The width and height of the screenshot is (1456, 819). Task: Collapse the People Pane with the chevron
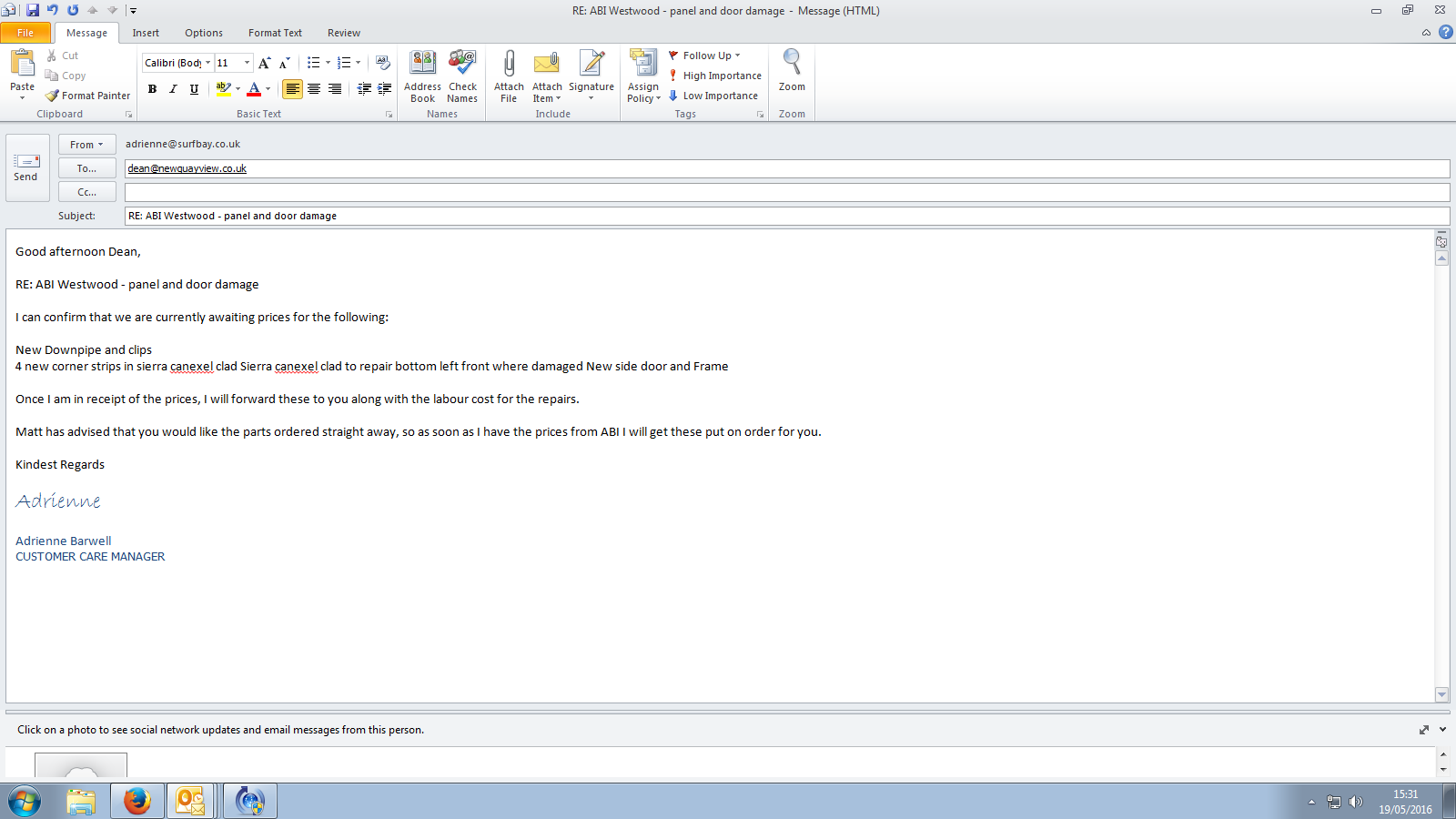pos(1442,730)
